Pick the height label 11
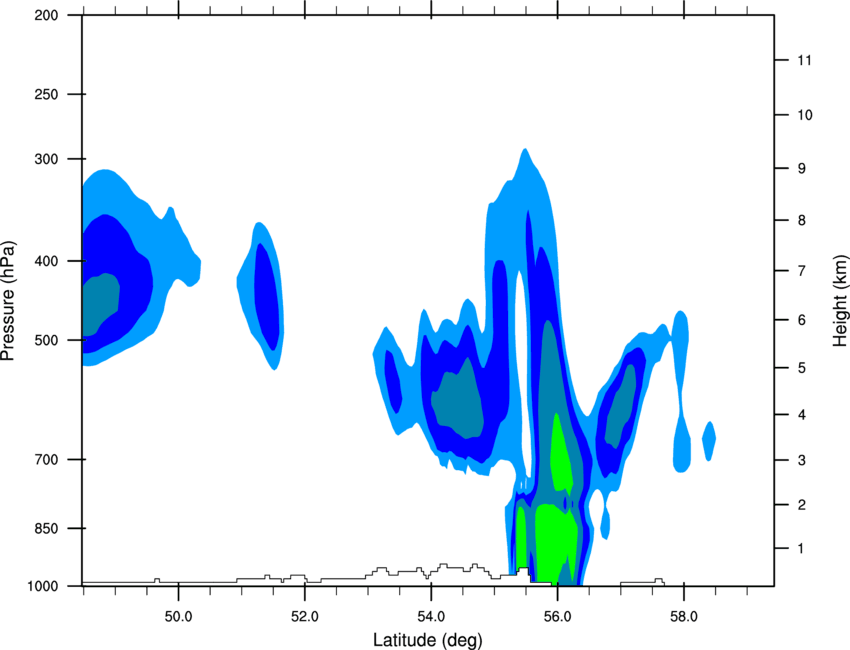 point(804,60)
